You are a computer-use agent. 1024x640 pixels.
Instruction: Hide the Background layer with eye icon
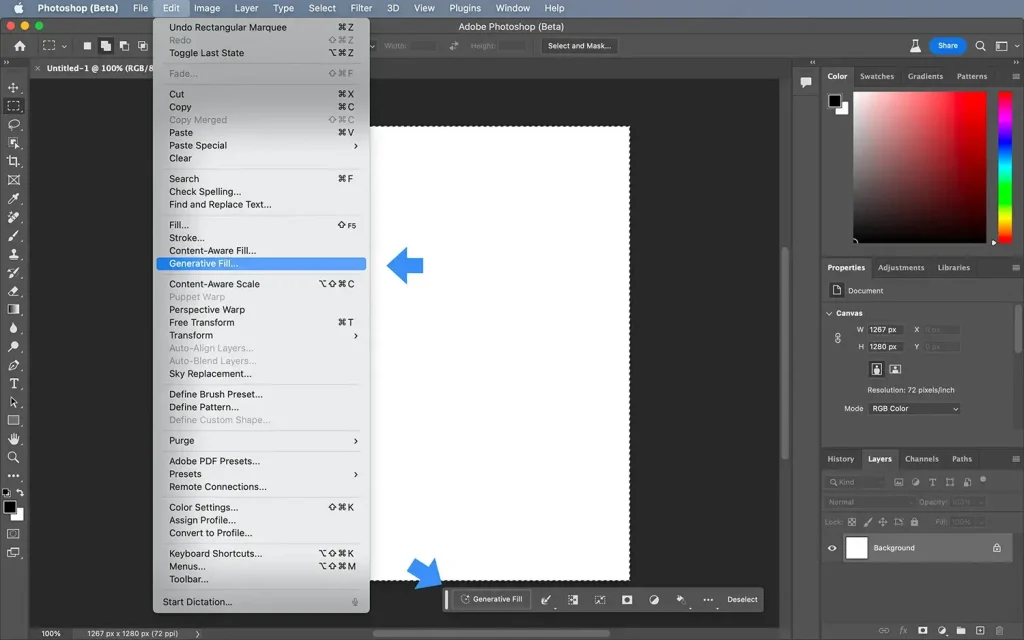(832, 548)
